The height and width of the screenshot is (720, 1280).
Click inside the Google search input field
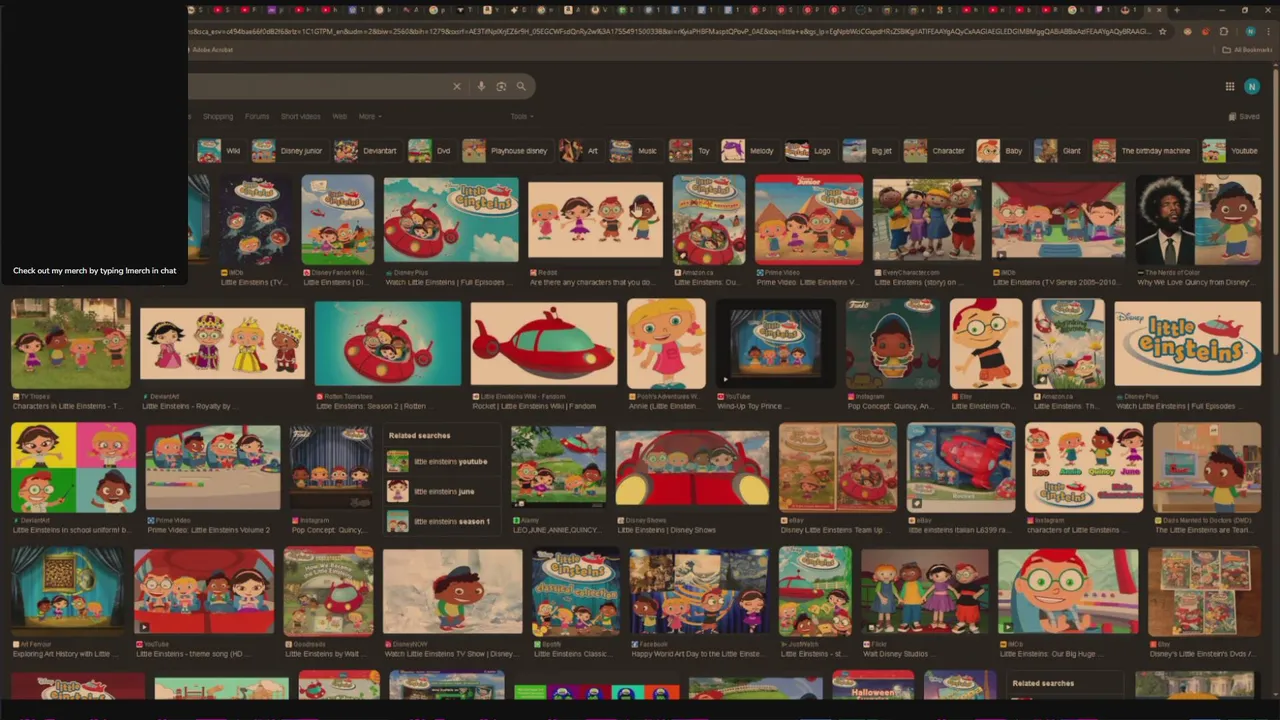point(318,87)
